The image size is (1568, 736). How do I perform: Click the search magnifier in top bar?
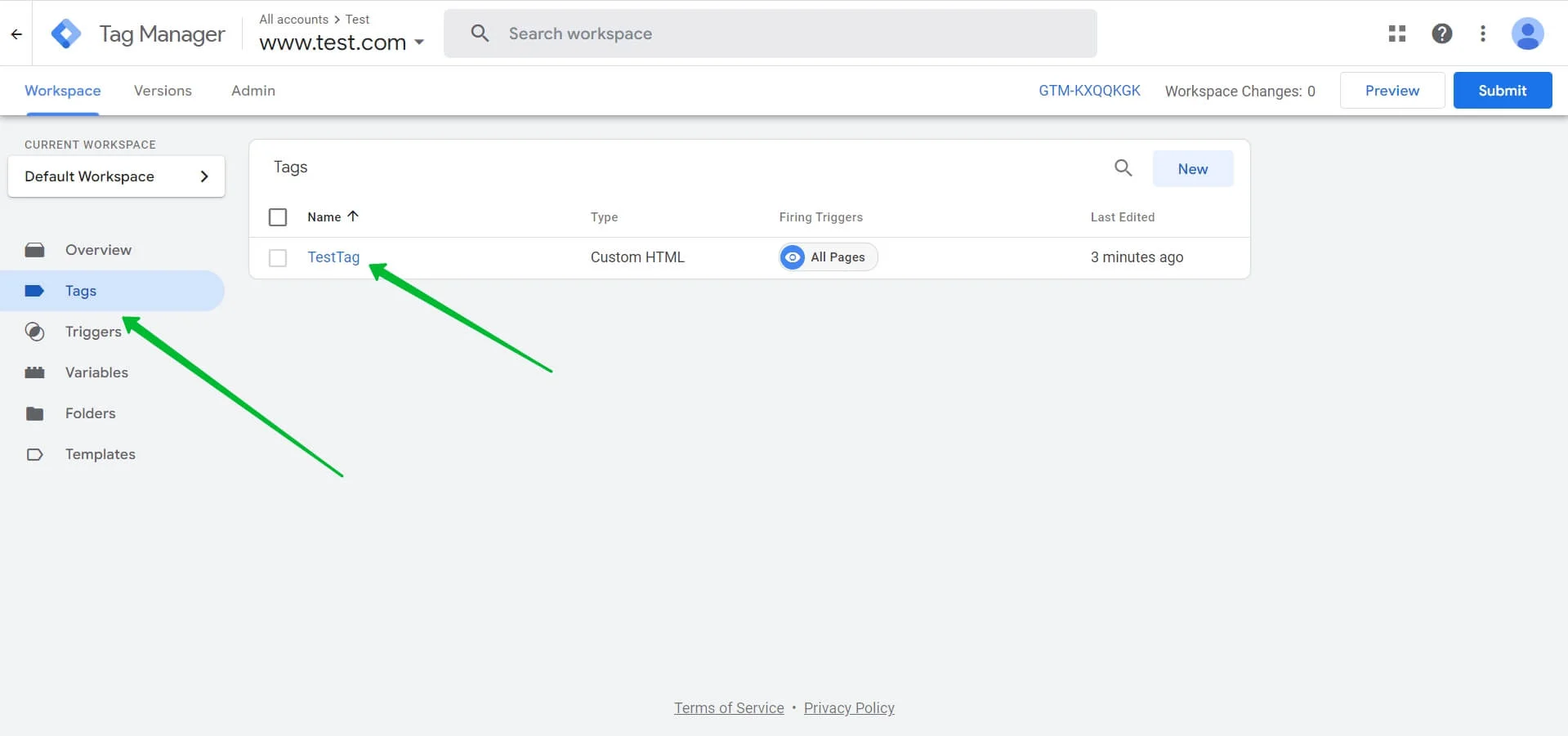tap(480, 33)
